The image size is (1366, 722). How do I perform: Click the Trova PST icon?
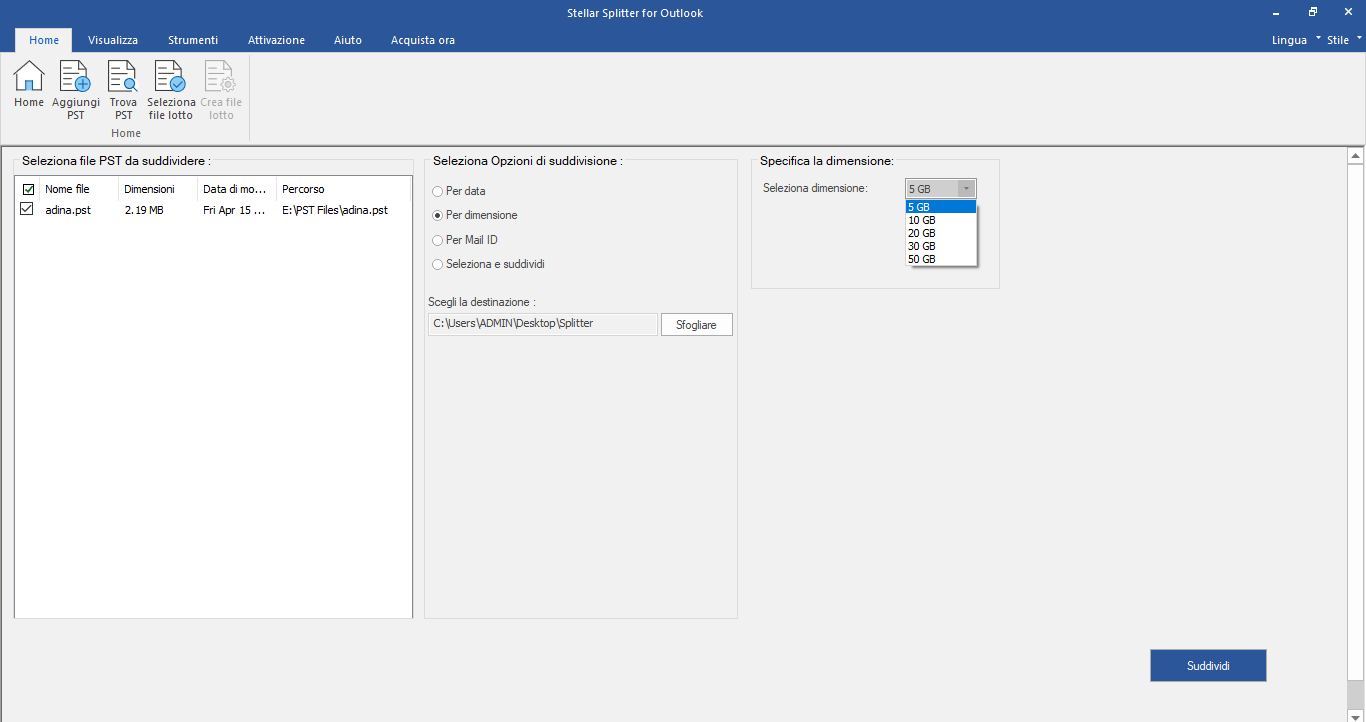click(123, 90)
